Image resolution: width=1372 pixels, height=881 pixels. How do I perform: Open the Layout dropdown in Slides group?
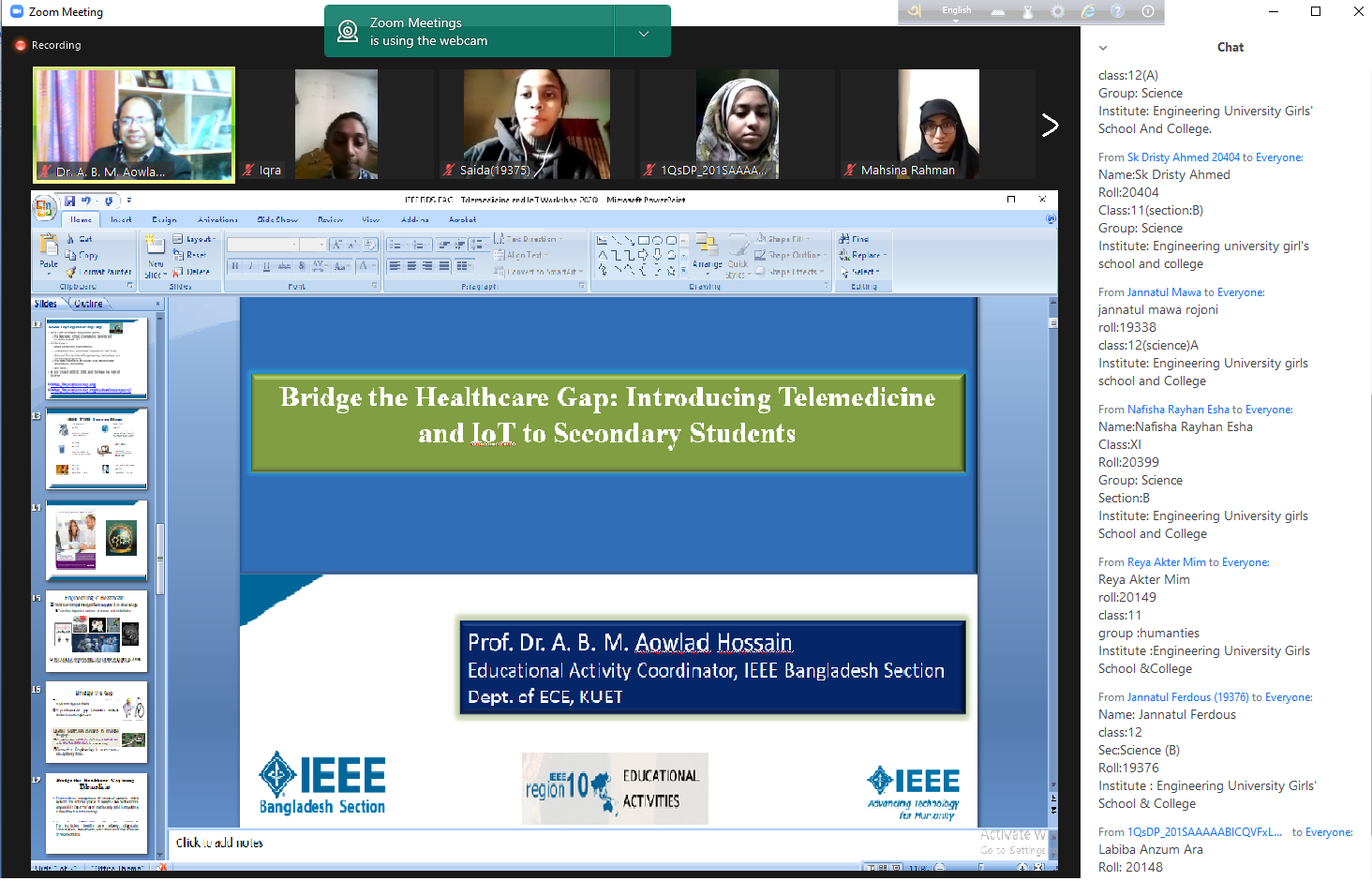pyautogui.click(x=194, y=239)
